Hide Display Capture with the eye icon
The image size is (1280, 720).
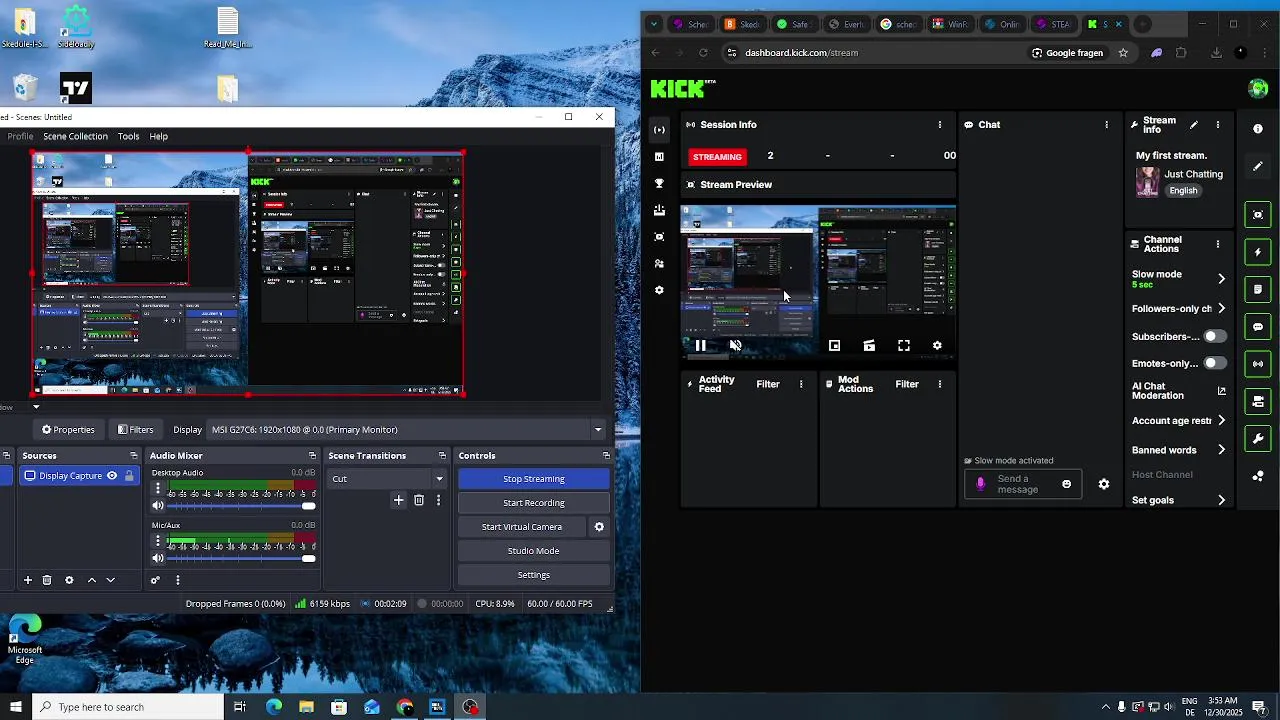(112, 476)
